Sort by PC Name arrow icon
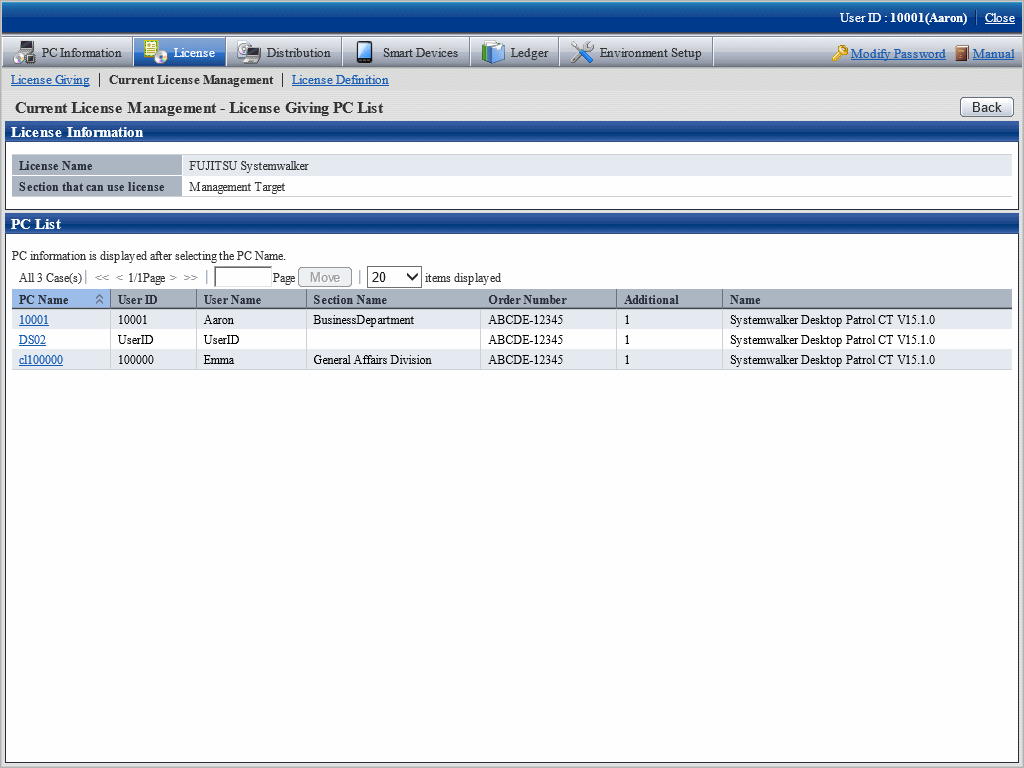 [99, 299]
